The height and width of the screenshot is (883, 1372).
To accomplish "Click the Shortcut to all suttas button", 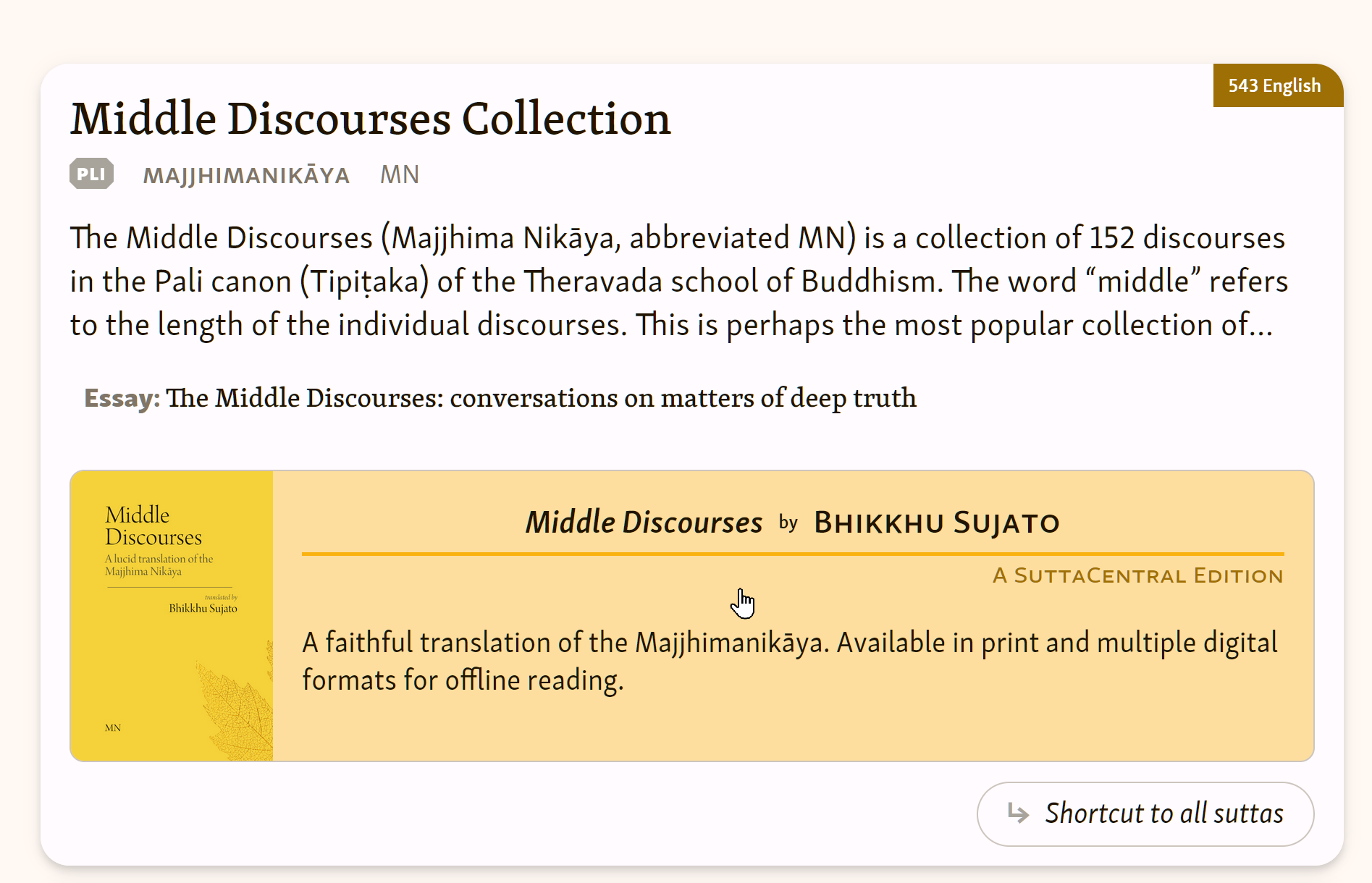I will (1145, 814).
